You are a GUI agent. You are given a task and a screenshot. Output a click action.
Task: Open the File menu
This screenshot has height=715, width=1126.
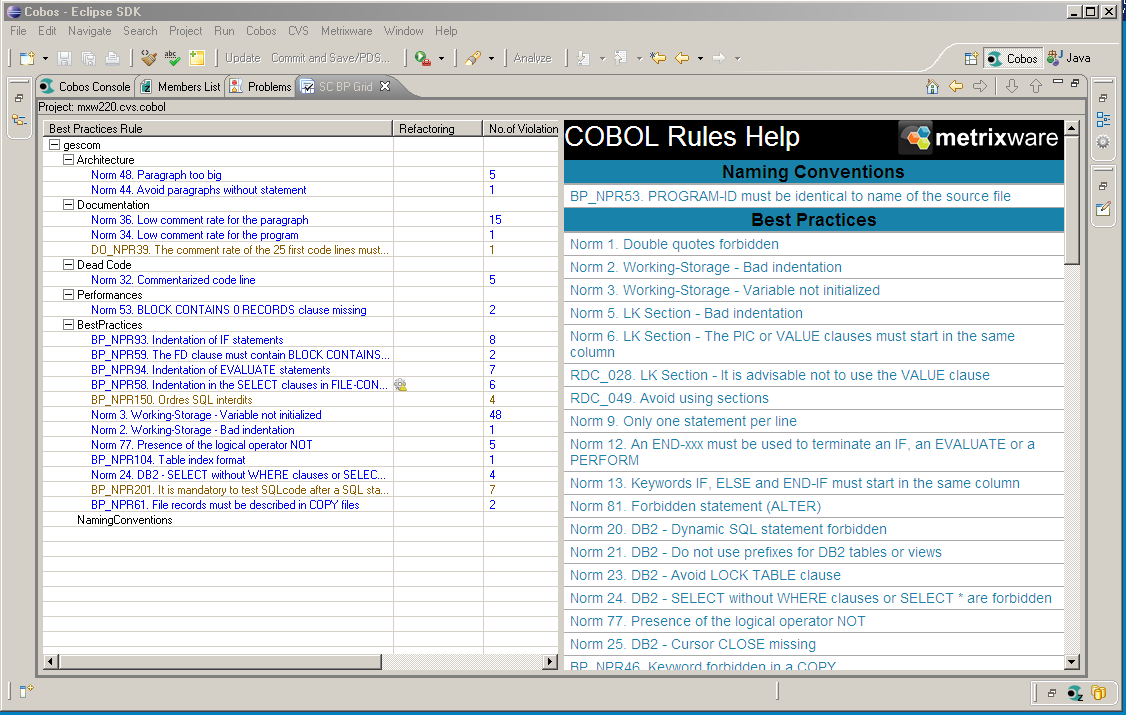click(18, 31)
